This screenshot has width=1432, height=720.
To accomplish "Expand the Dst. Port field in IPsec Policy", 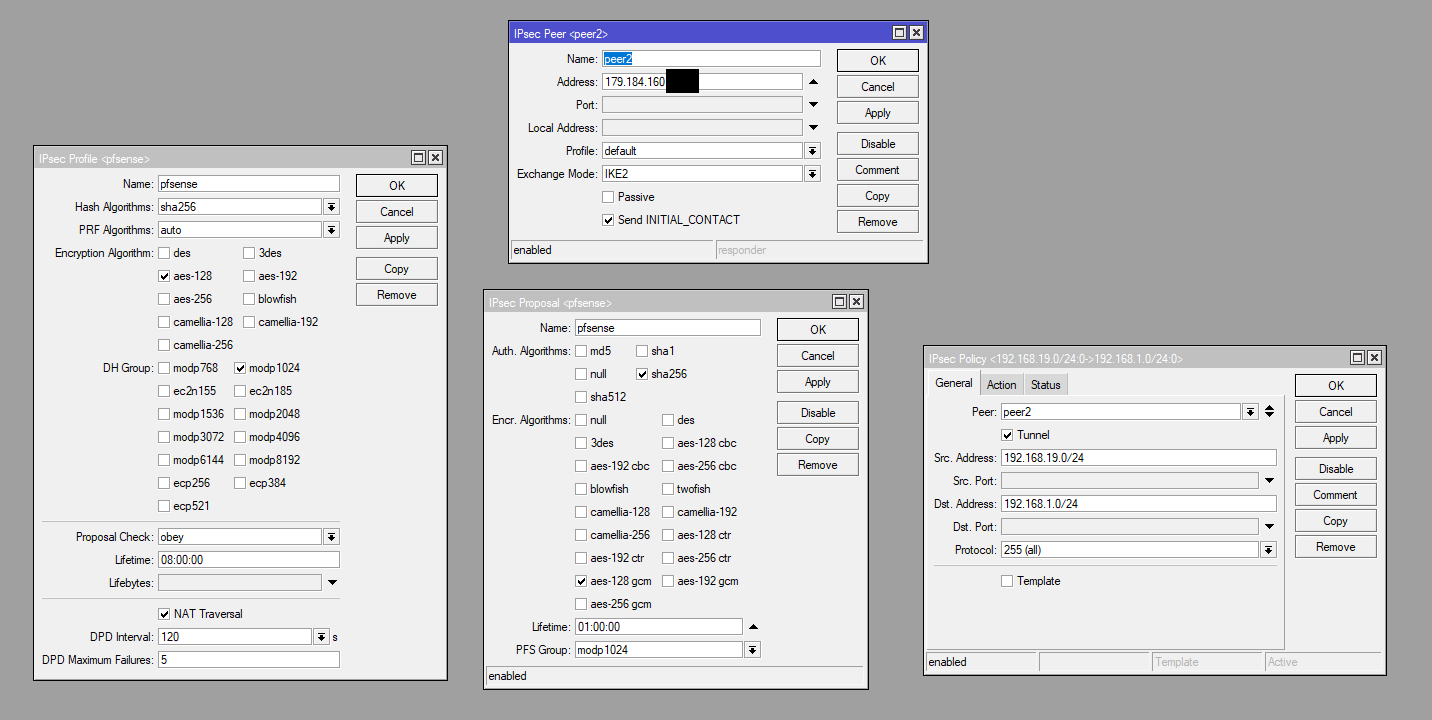I will click(1269, 527).
